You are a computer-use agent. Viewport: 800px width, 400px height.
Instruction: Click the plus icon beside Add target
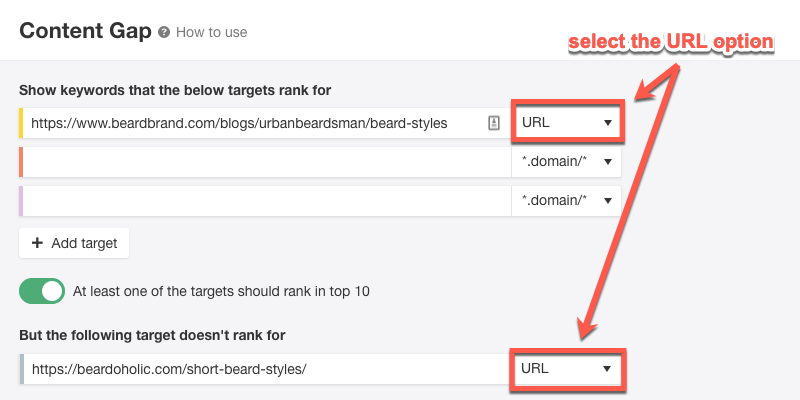click(x=37, y=242)
